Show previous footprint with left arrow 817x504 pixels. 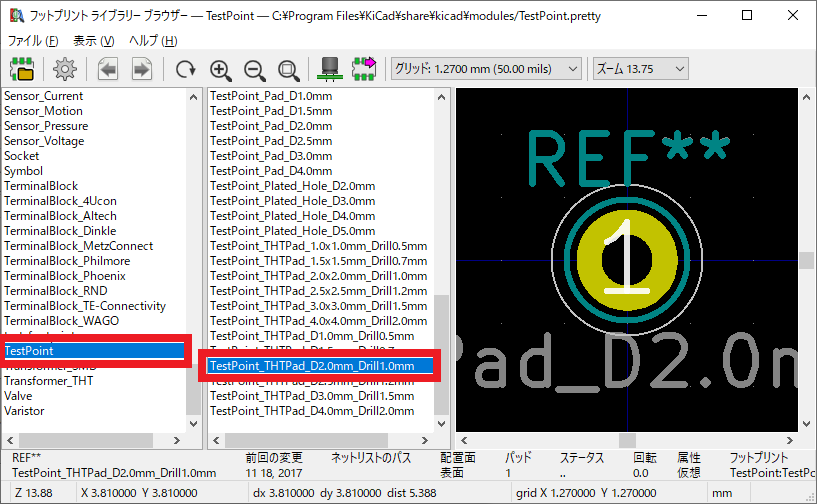[108, 69]
